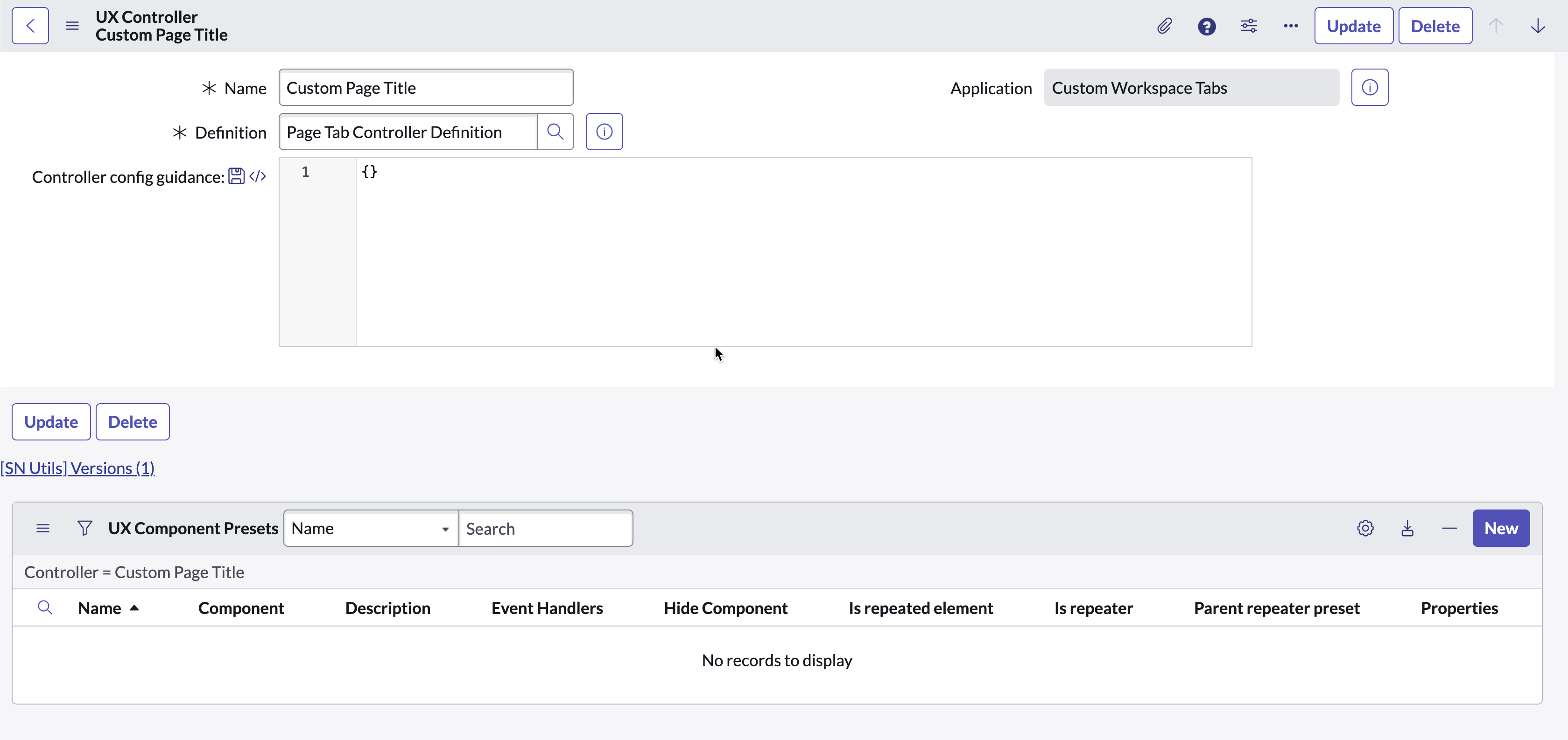Open the UX Component Presets list context menu

coord(42,528)
